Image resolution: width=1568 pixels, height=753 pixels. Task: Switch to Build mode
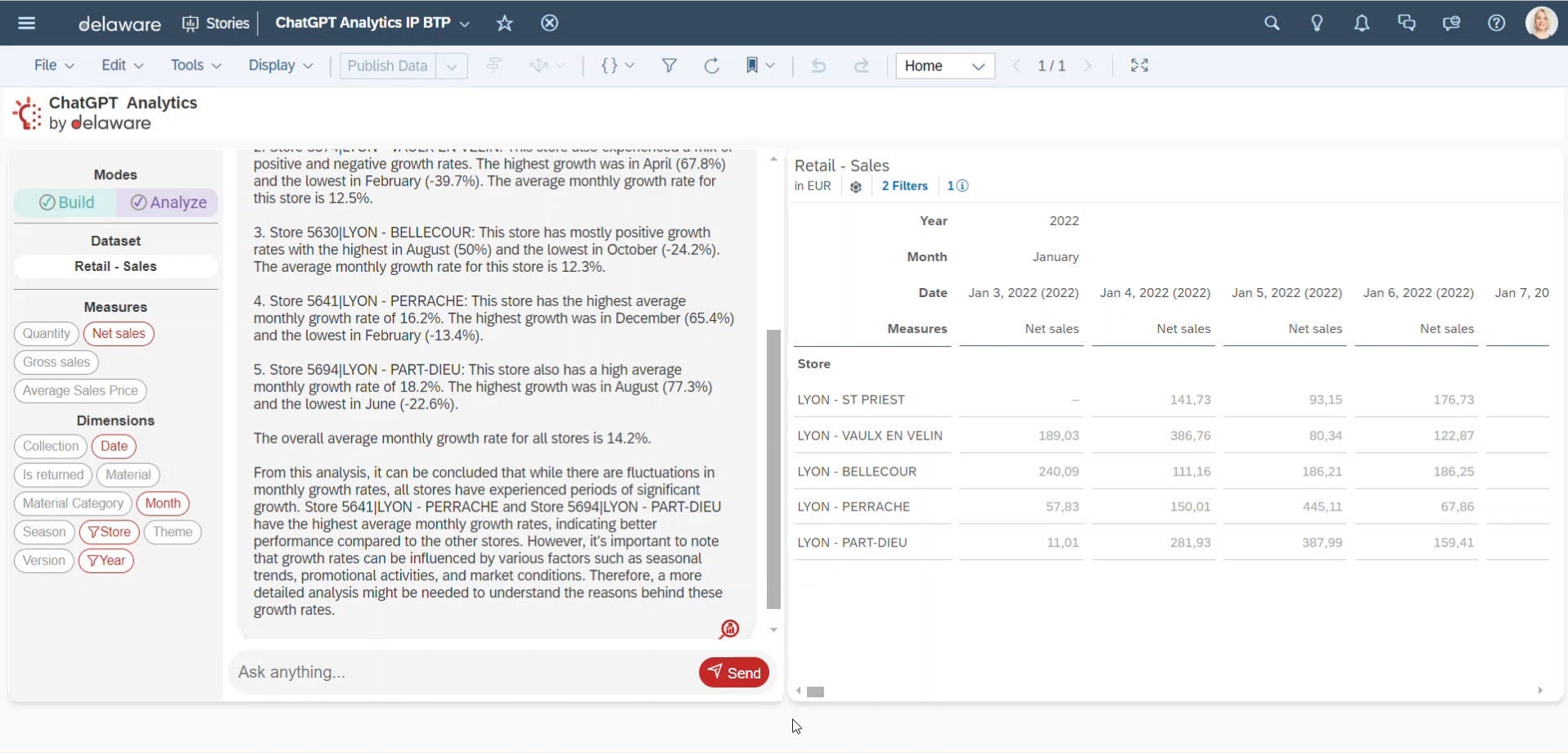66,202
